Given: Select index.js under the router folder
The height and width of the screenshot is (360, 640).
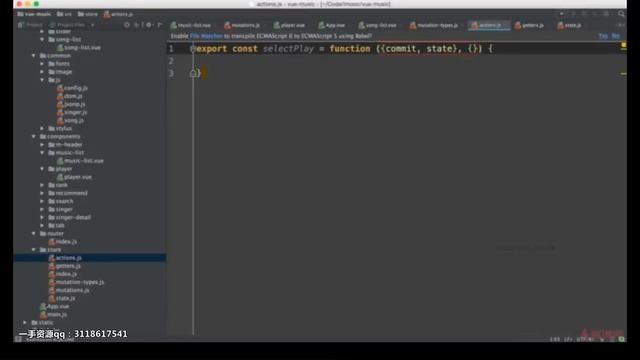Looking at the screenshot, I should tap(66, 242).
